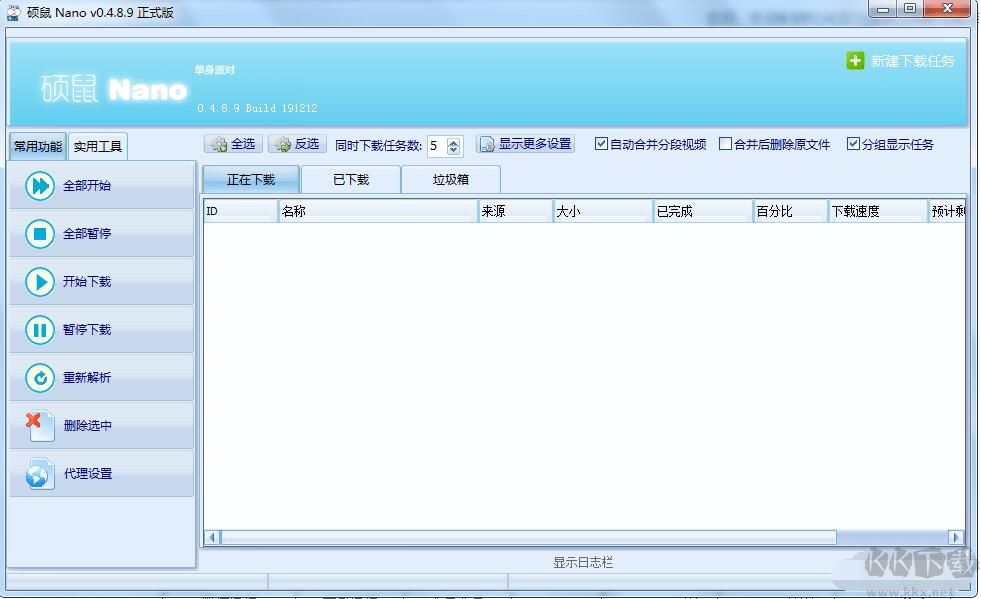Click the 全部开始 fast-forward icon
This screenshot has width=981, height=599.
40,186
